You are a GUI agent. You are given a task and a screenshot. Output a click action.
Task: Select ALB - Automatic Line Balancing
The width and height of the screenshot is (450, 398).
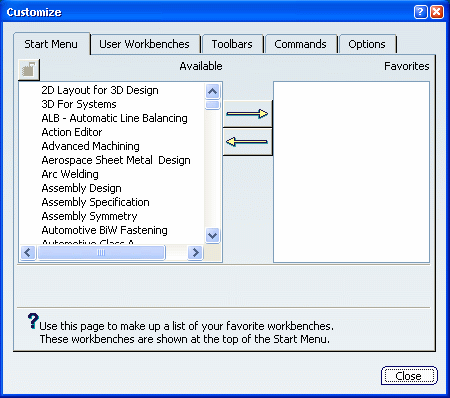pyautogui.click(x=115, y=118)
